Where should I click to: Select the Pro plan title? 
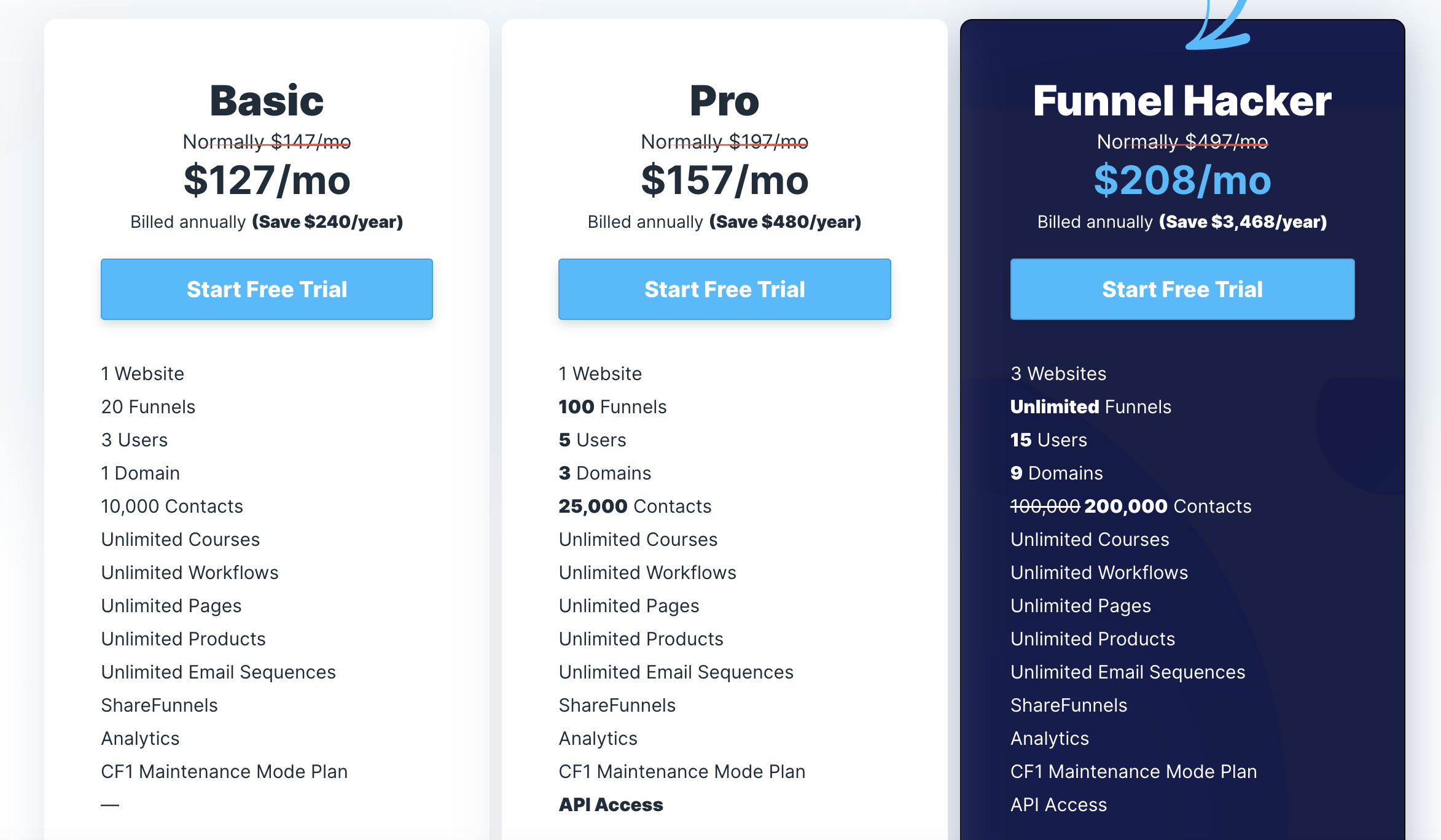pos(724,99)
